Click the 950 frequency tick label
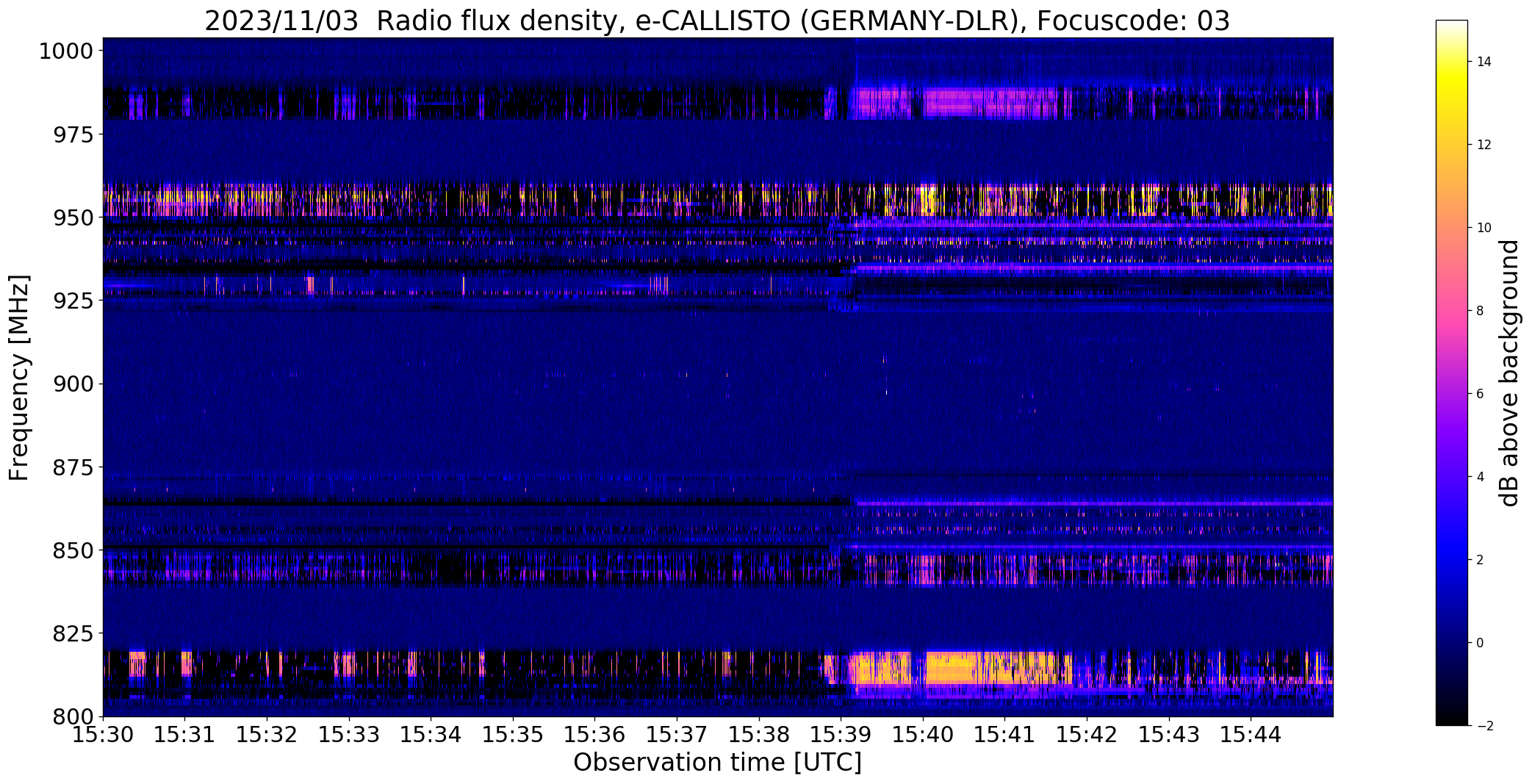 point(73,218)
